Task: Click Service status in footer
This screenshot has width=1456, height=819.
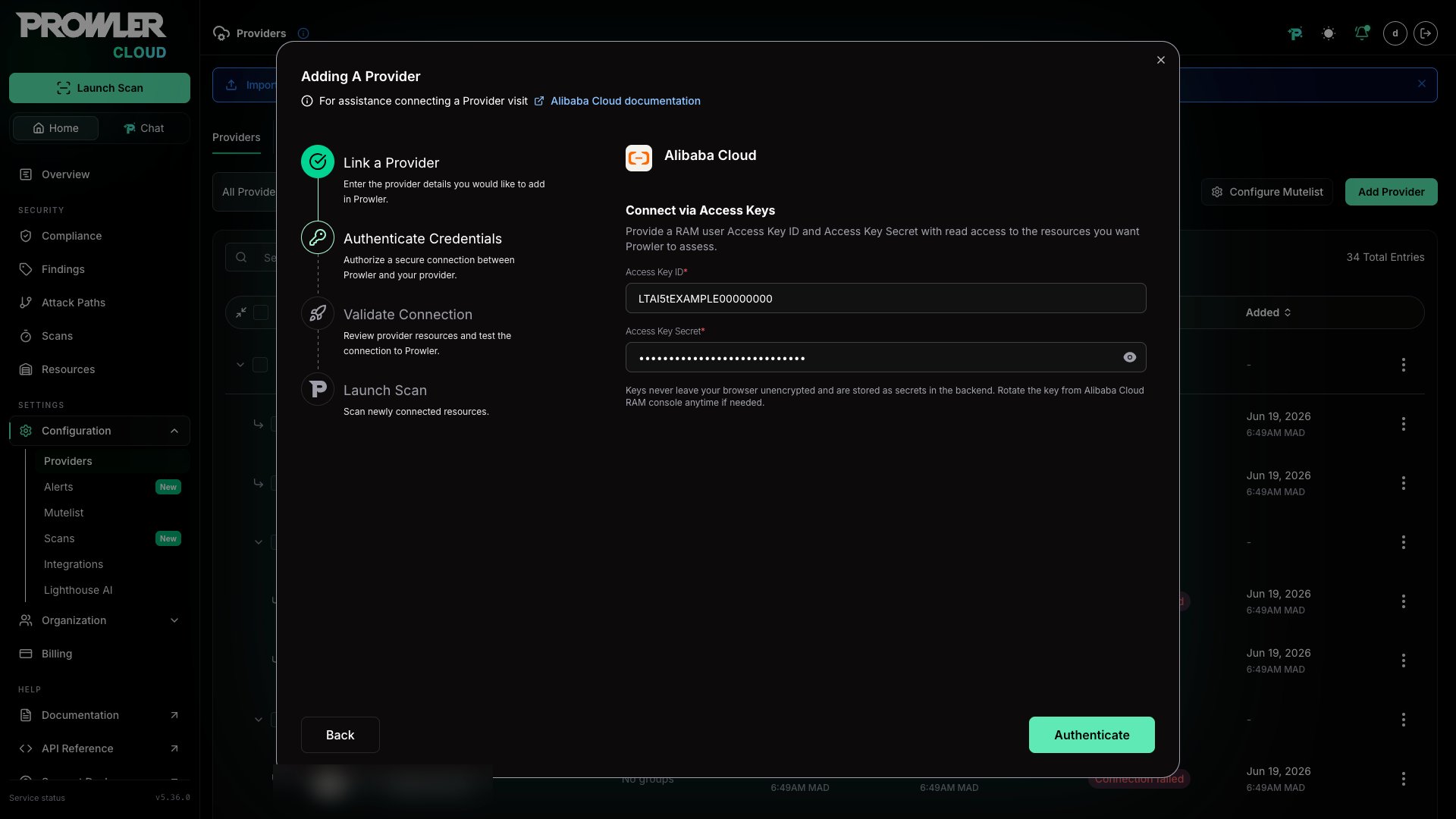Action: pyautogui.click(x=37, y=798)
